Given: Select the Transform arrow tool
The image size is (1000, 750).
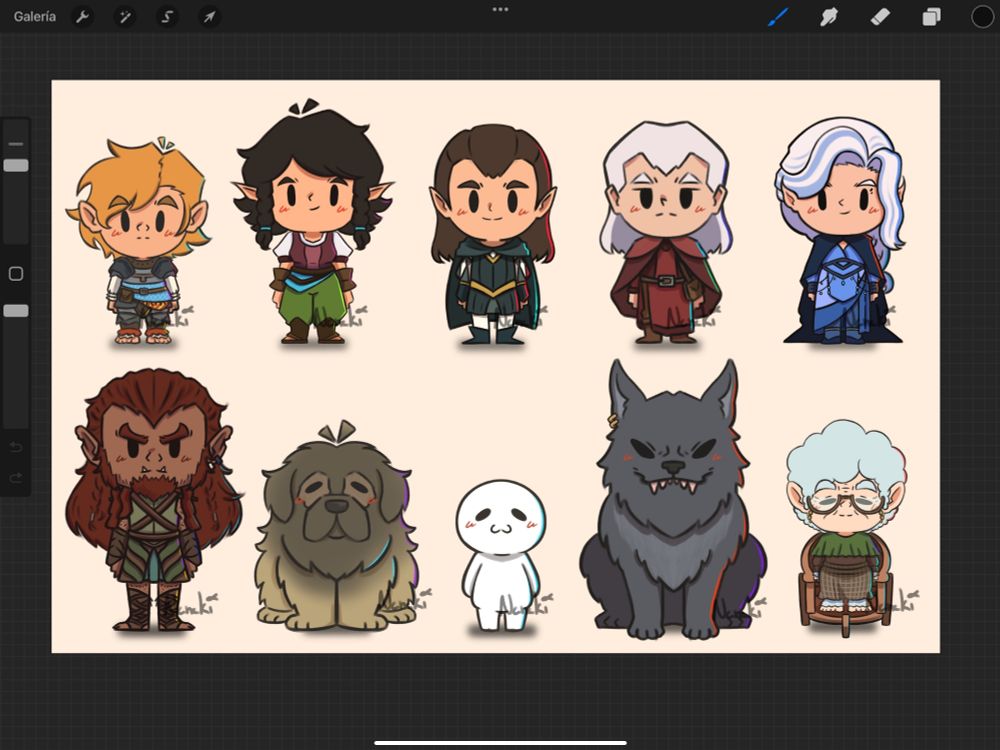Looking at the screenshot, I should 208,16.
